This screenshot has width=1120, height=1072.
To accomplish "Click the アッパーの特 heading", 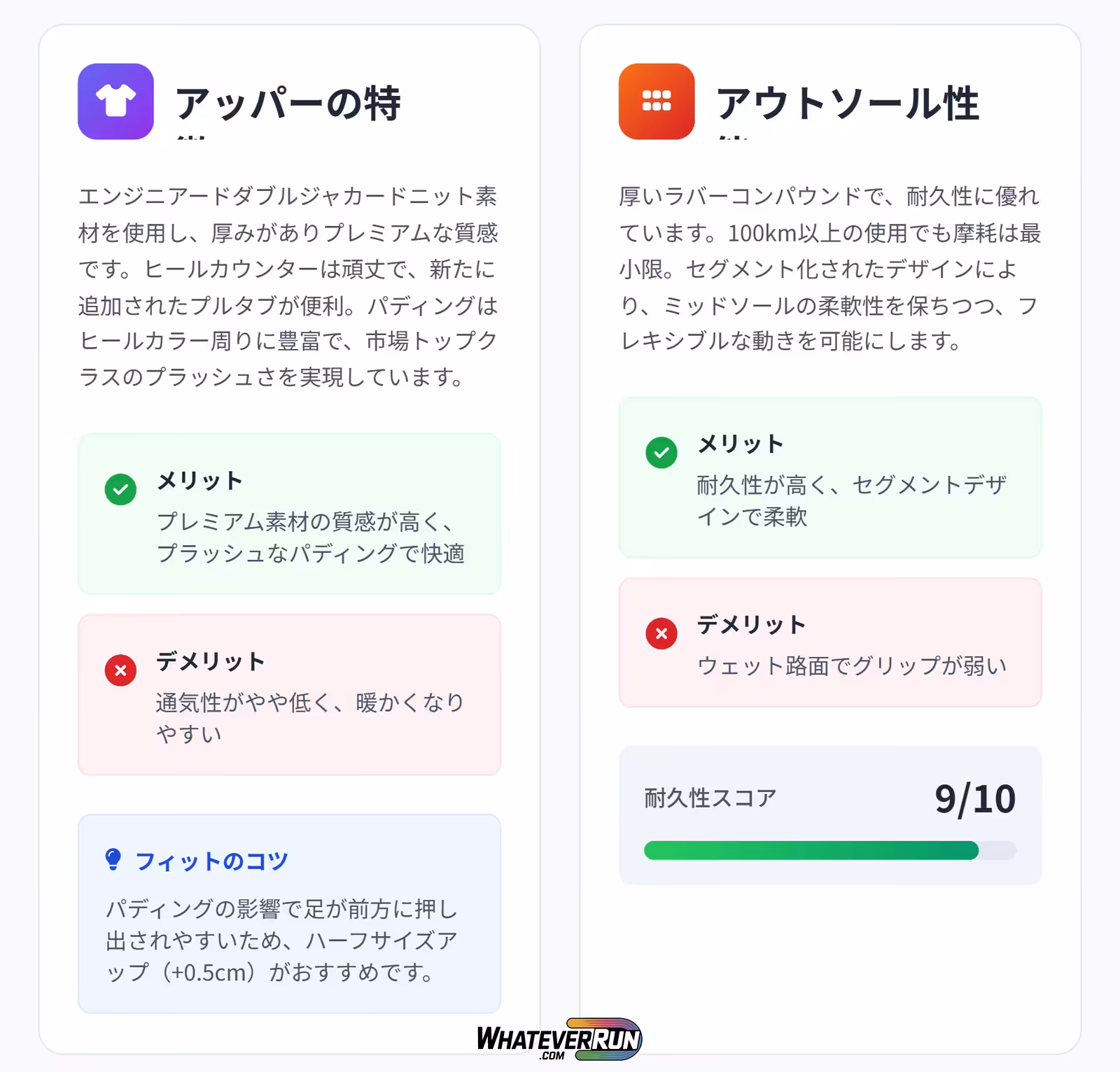I will click(x=288, y=104).
